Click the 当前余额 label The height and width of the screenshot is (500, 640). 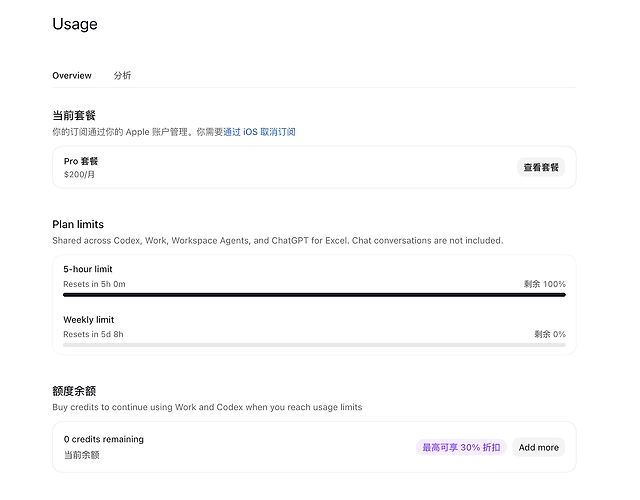point(82,455)
